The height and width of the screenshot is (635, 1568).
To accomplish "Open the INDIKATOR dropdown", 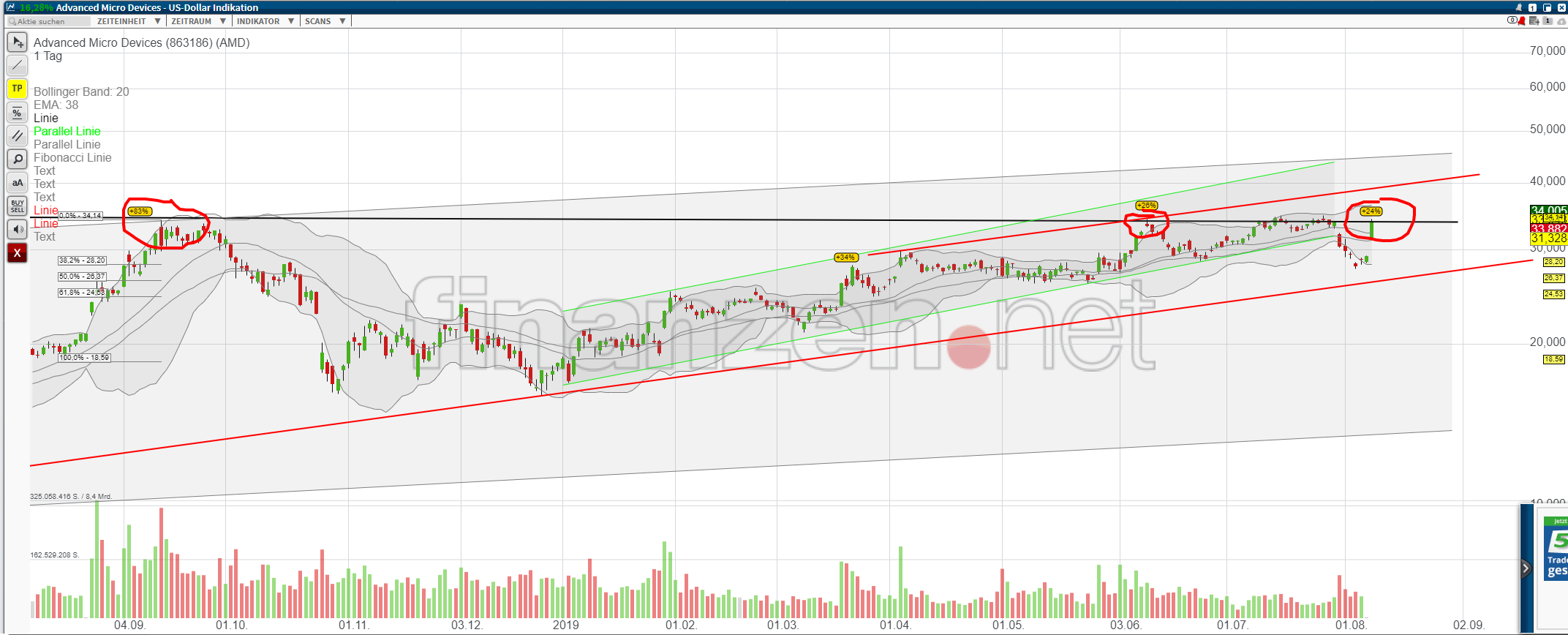I will point(265,21).
